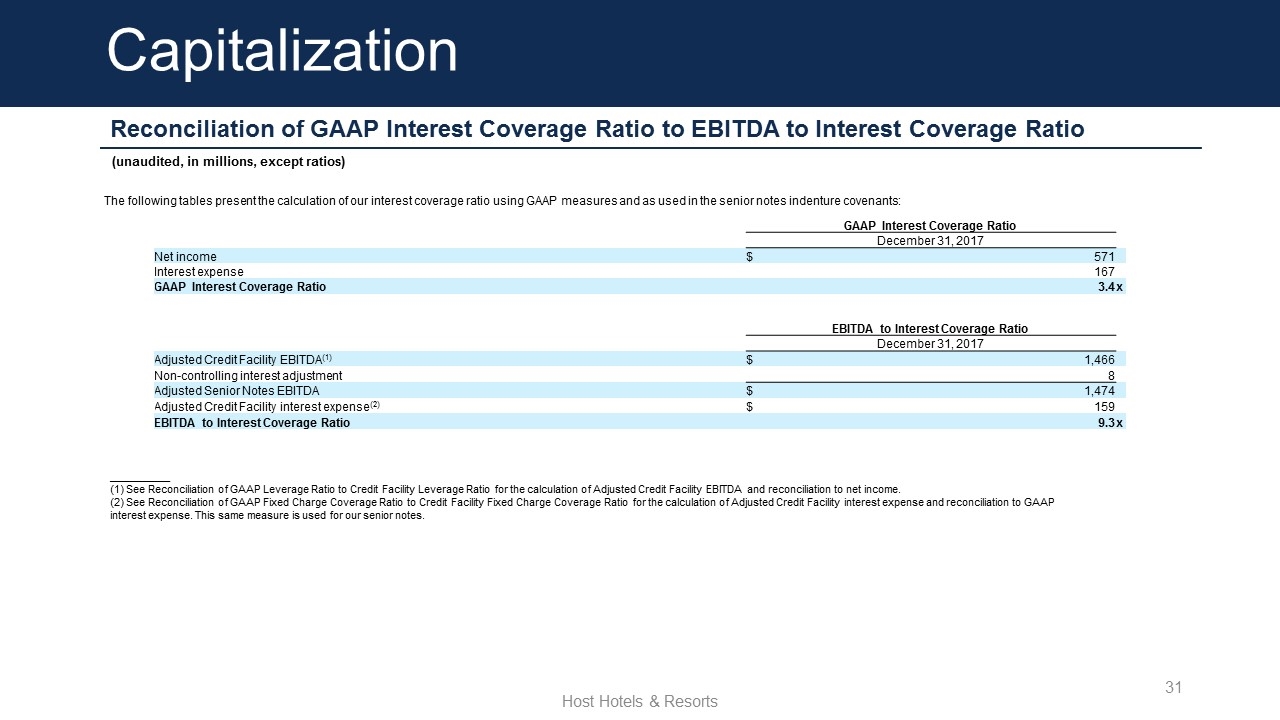Viewport: 1280px width, 720px height.
Task: Click the EBITDA to Interest Coverage Ratio column header
Action: (x=930, y=329)
